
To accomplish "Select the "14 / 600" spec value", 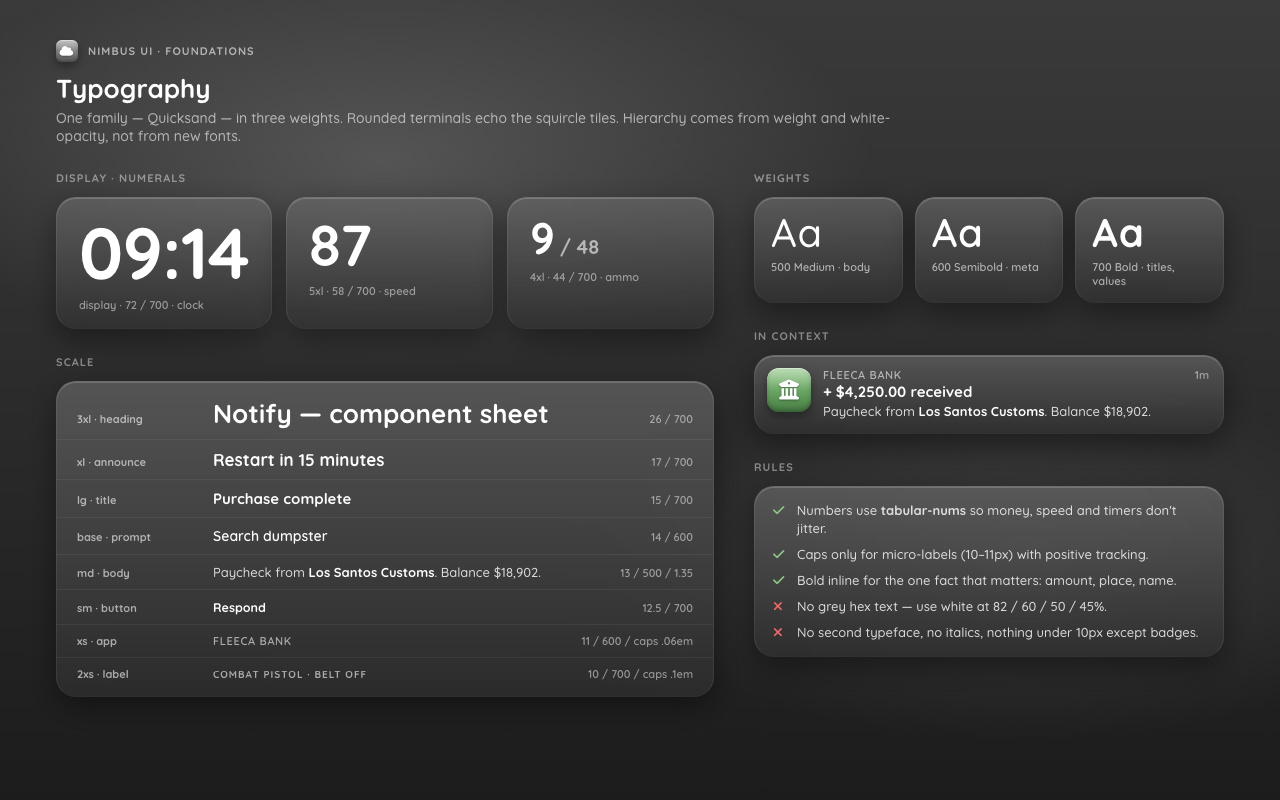I will point(672,537).
